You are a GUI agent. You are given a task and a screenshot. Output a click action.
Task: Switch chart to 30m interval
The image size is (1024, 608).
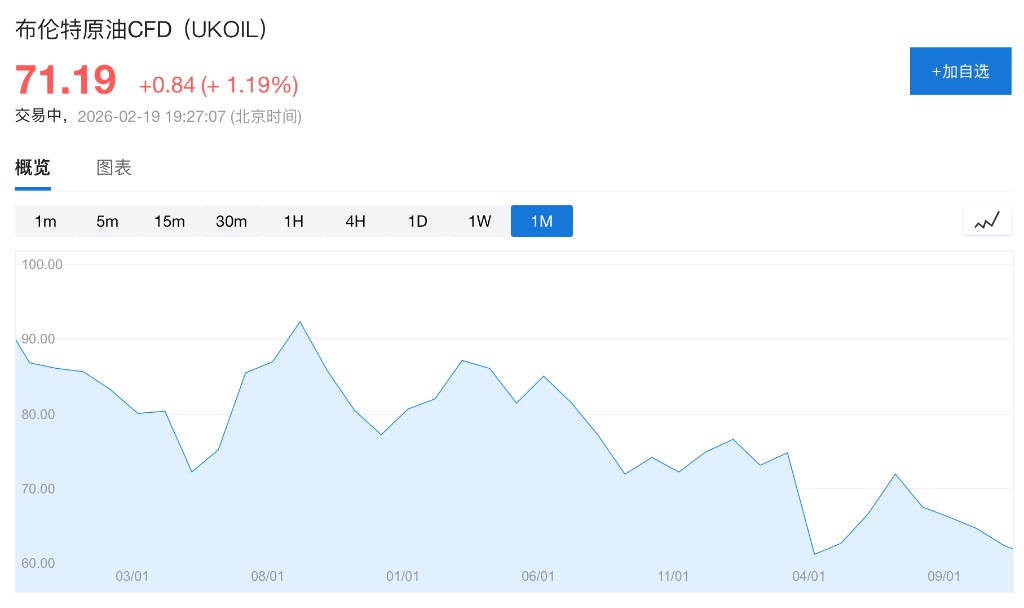click(x=231, y=221)
